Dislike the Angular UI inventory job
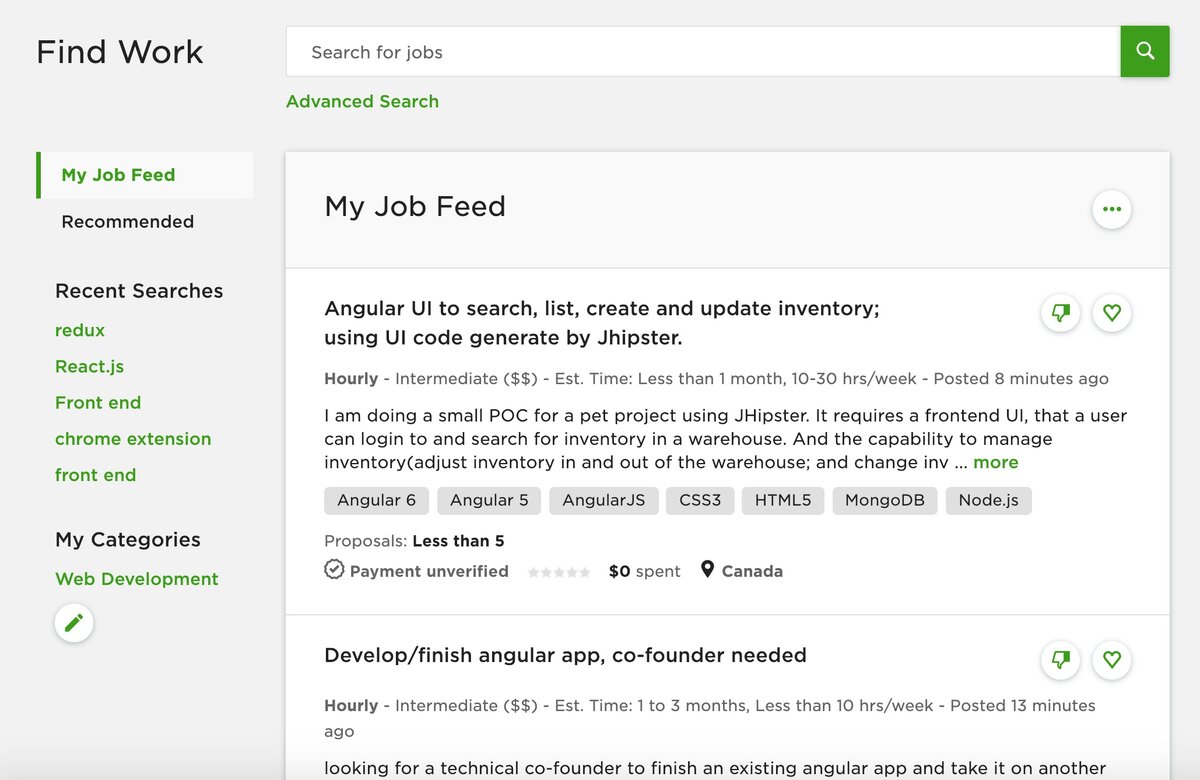The width and height of the screenshot is (1200, 780). pyautogui.click(x=1061, y=313)
